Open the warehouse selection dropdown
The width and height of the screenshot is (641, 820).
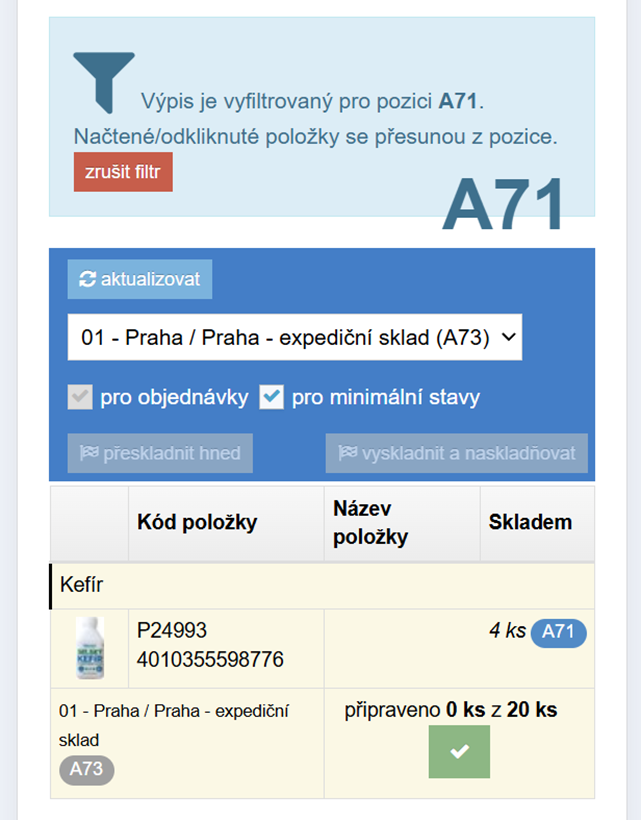coord(295,337)
